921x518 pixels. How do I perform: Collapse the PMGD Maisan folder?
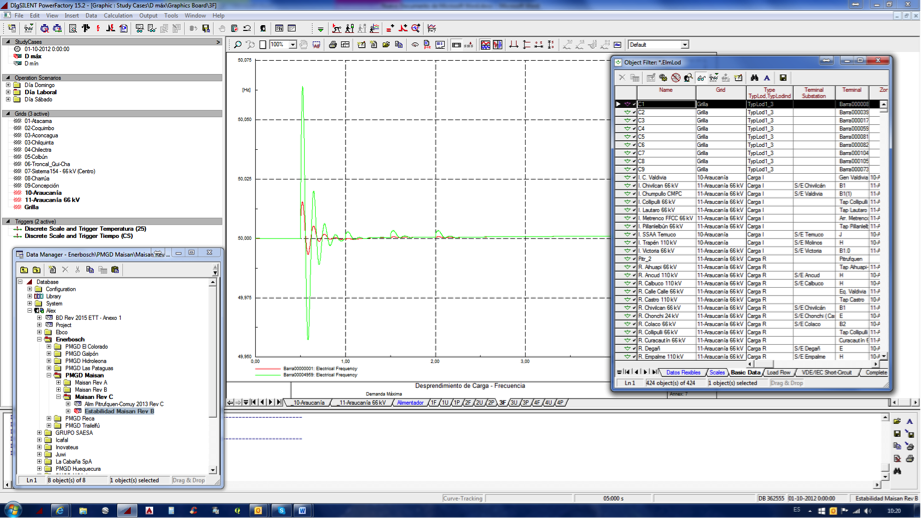click(49, 375)
